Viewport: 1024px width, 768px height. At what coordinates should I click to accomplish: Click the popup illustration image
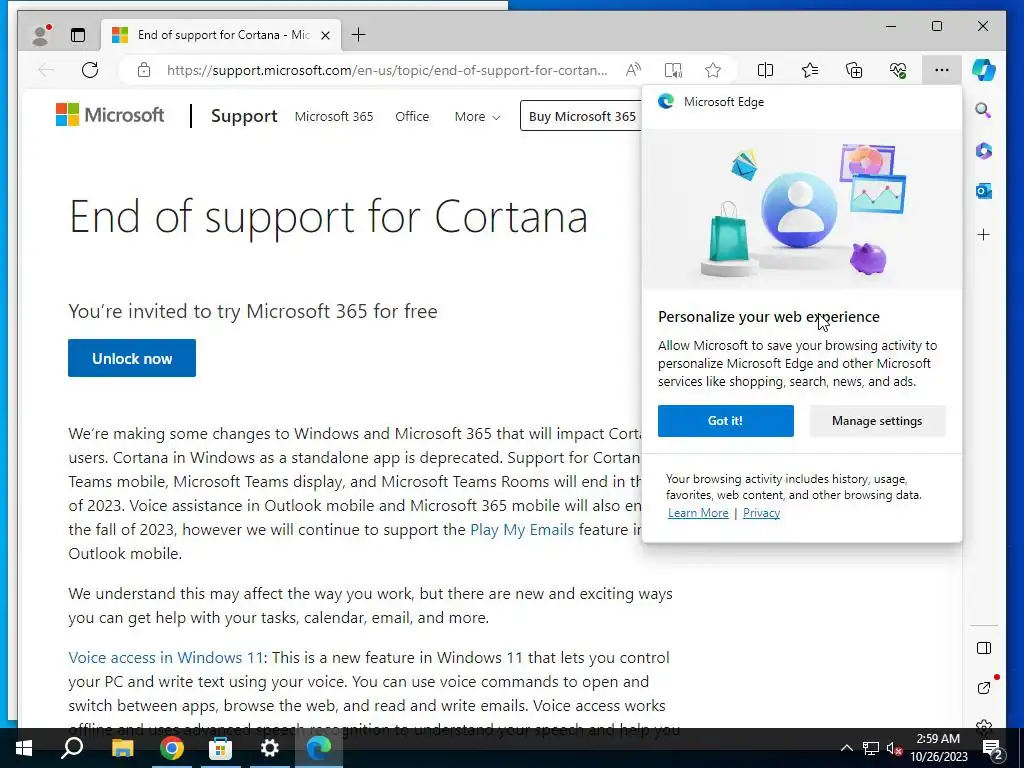802,209
